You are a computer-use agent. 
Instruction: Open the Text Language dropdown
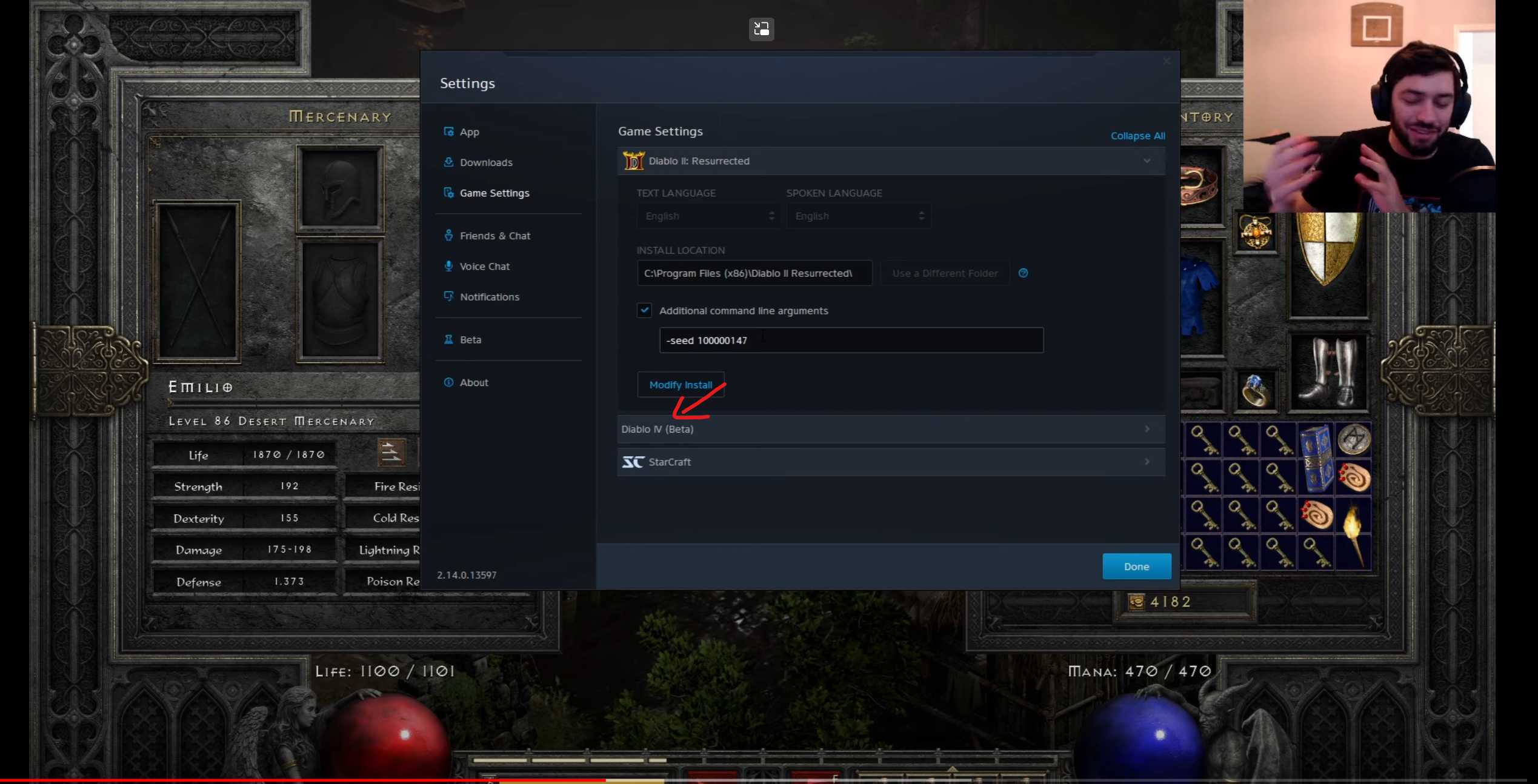708,216
